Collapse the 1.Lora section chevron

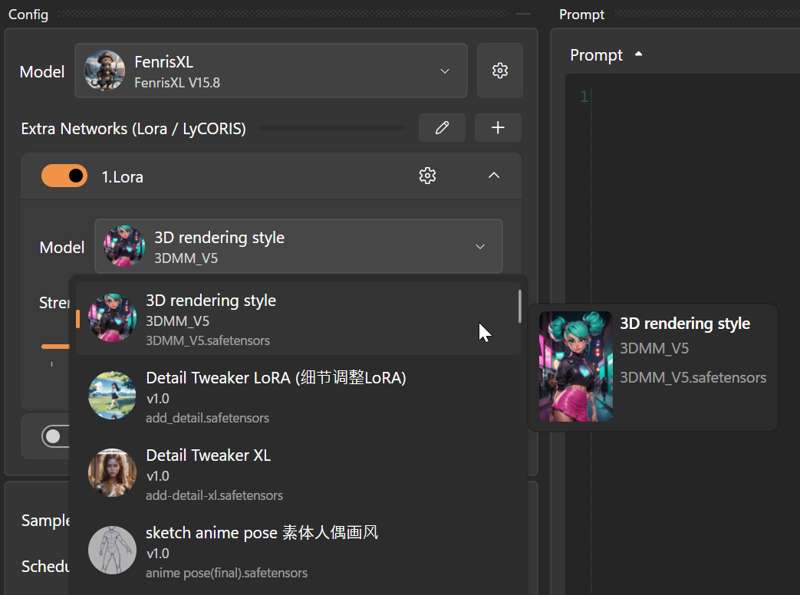click(493, 176)
